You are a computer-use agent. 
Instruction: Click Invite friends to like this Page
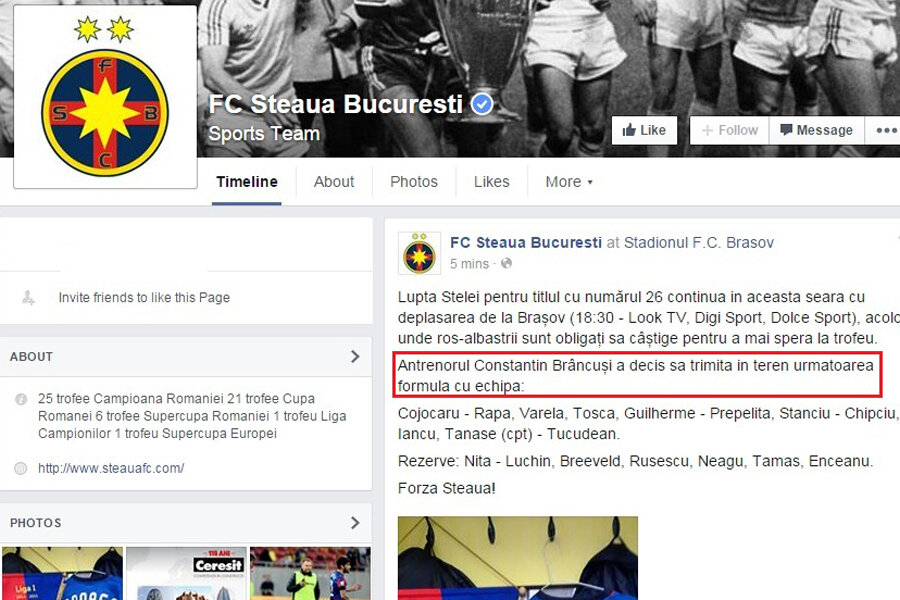(144, 297)
